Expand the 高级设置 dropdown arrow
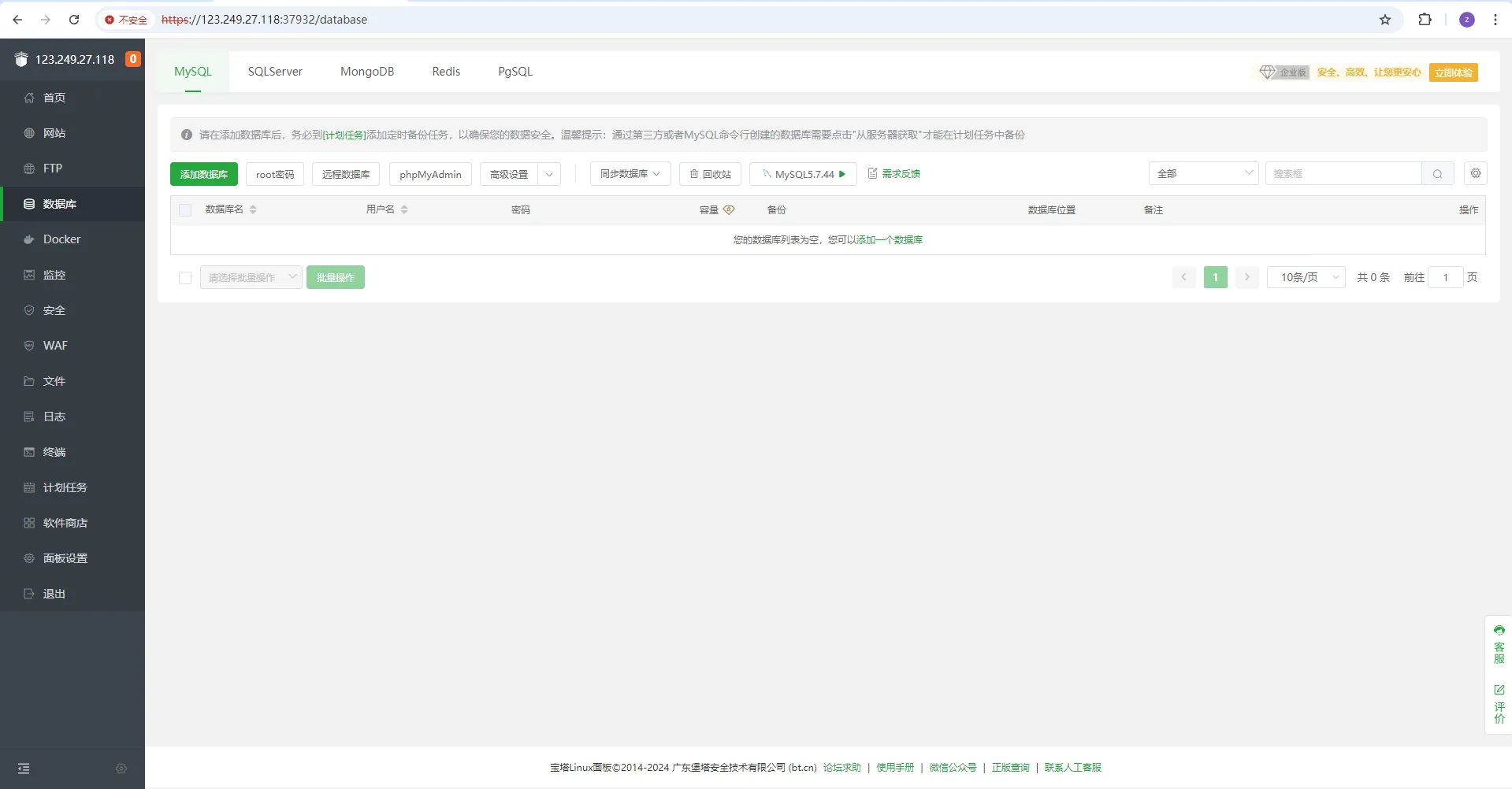This screenshot has width=1512, height=789. (x=549, y=174)
